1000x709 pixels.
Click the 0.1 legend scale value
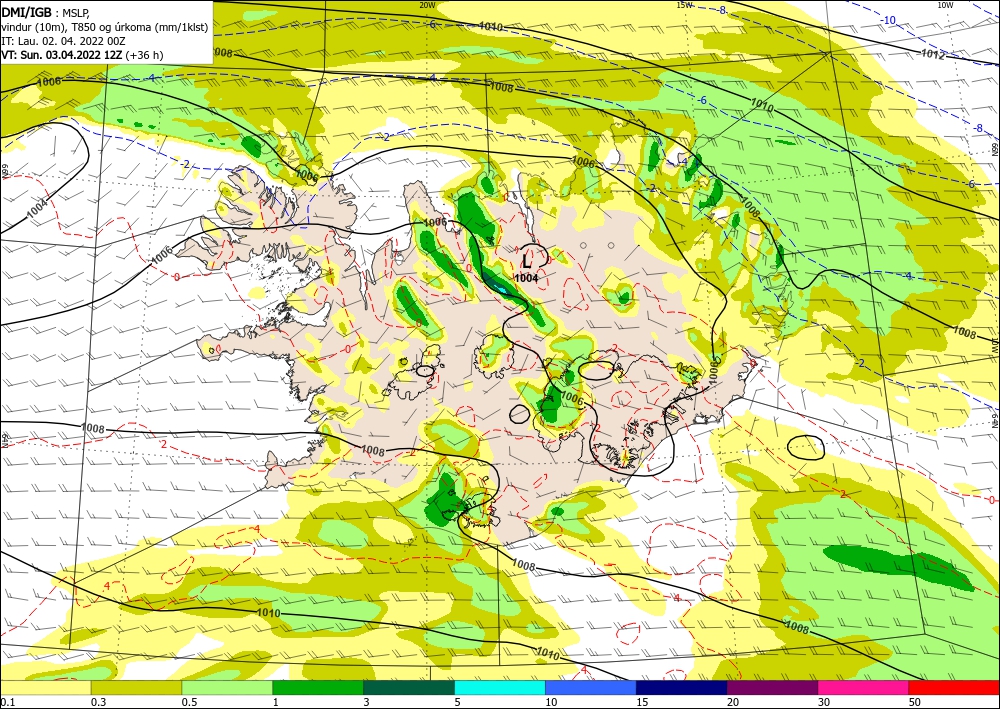tap(8, 702)
